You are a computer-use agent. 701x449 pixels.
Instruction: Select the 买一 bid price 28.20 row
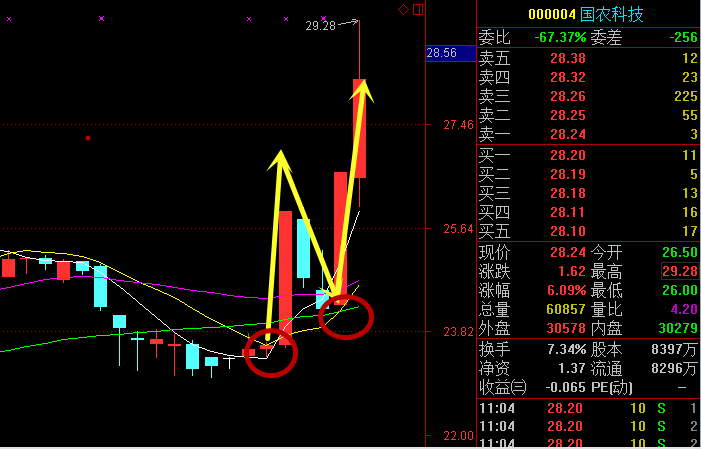(x=588, y=155)
